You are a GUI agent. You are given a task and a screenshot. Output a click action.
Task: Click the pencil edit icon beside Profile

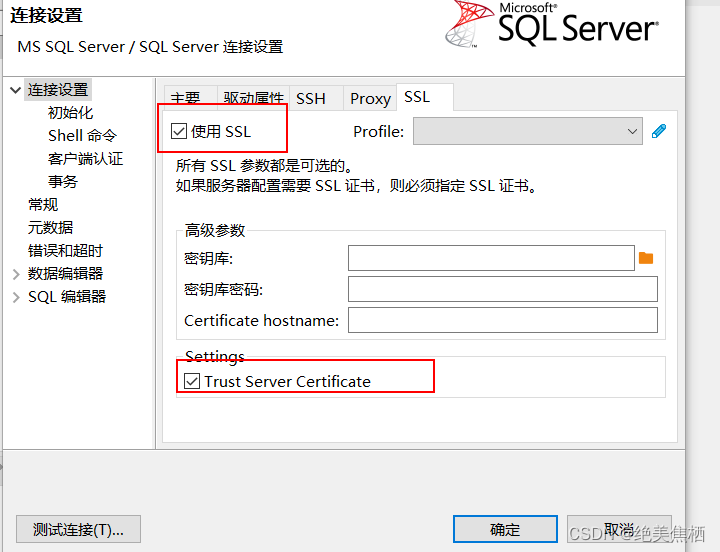coord(658,131)
